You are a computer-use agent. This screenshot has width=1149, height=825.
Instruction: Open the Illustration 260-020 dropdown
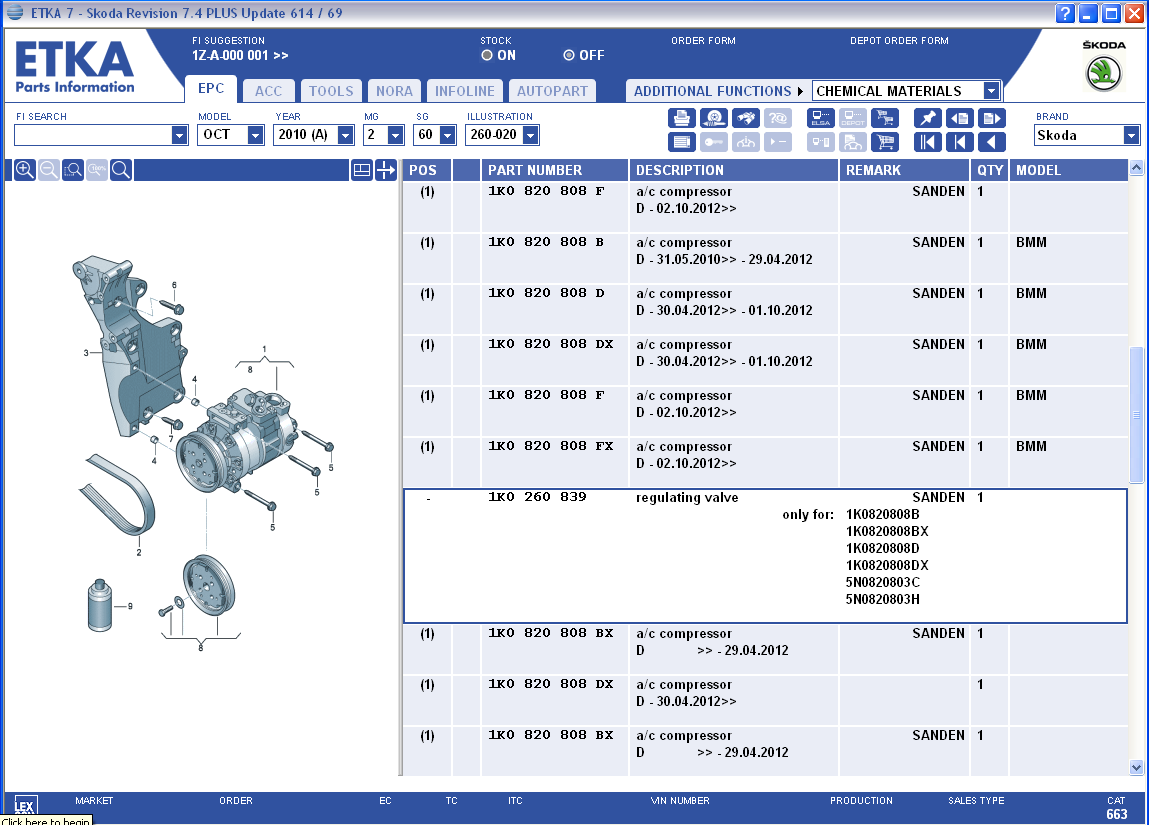531,135
